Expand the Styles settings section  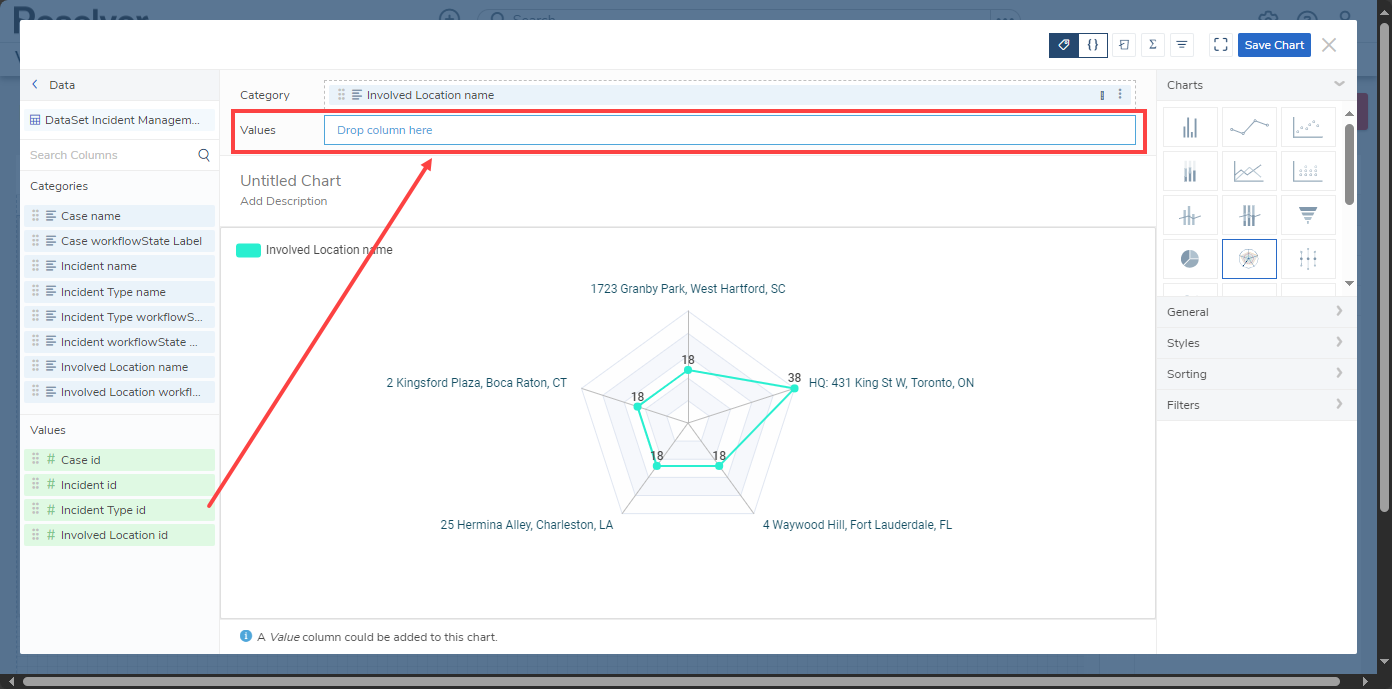tap(1256, 343)
